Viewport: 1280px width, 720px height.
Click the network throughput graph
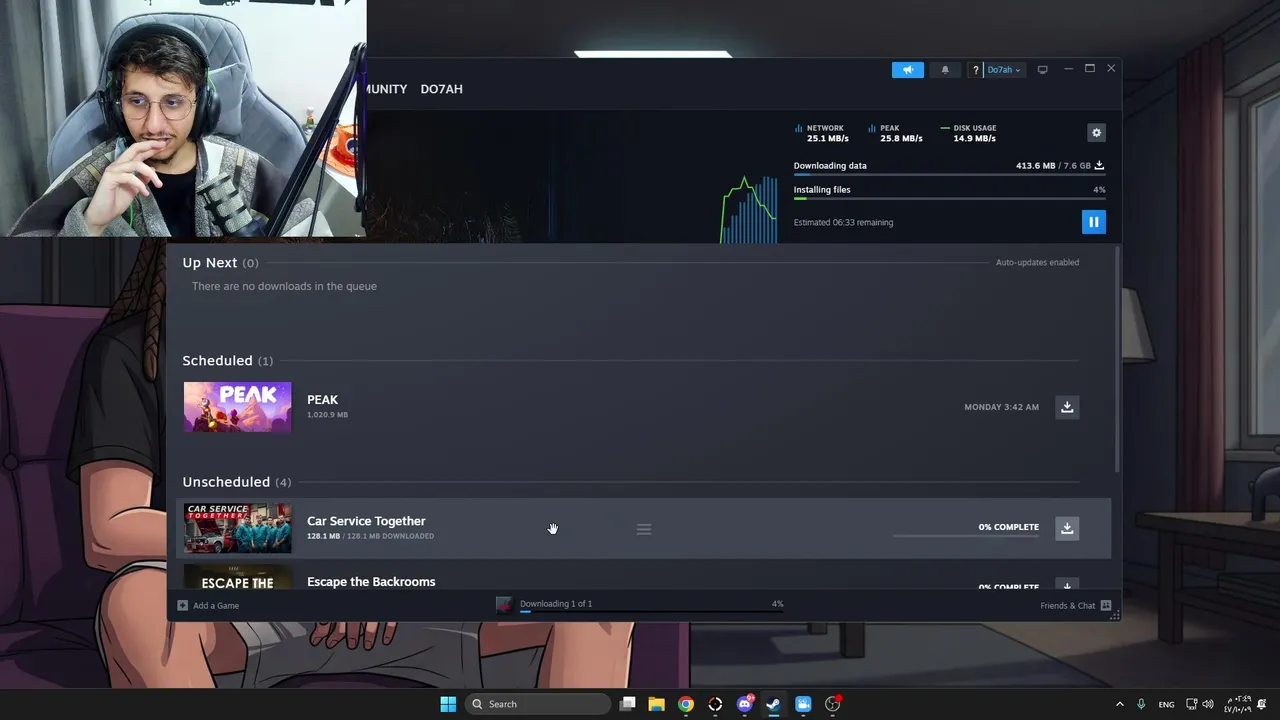[749, 210]
